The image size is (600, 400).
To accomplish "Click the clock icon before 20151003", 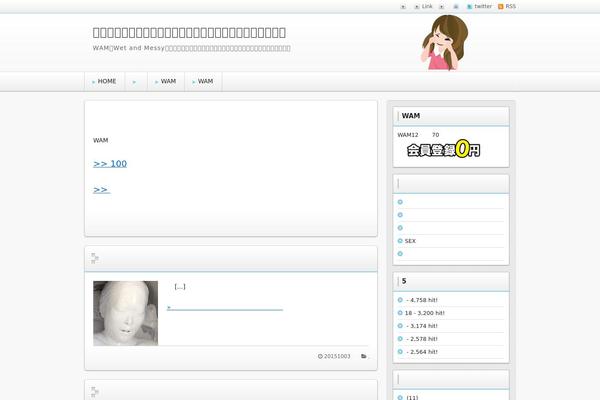I will point(320,356).
